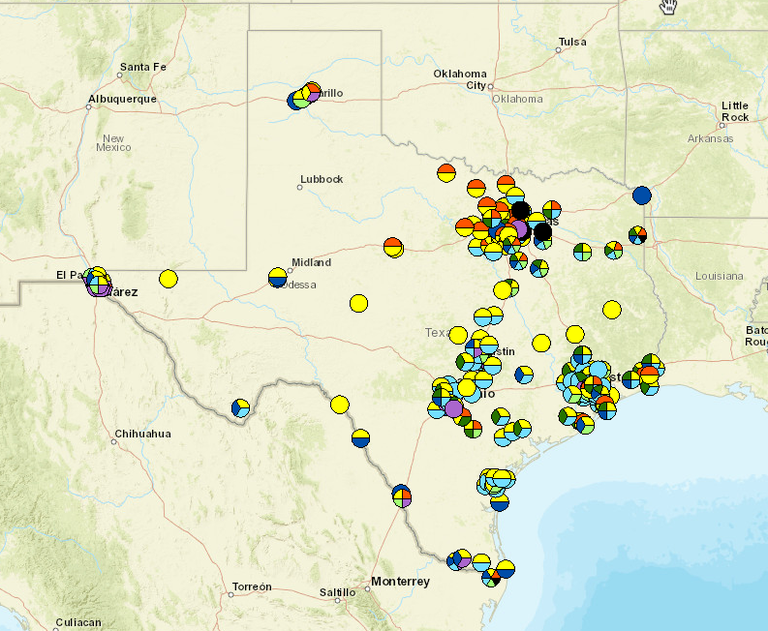Screen dimensions: 768x631
Task: Click the Albuquerque city label
Action: click(122, 99)
